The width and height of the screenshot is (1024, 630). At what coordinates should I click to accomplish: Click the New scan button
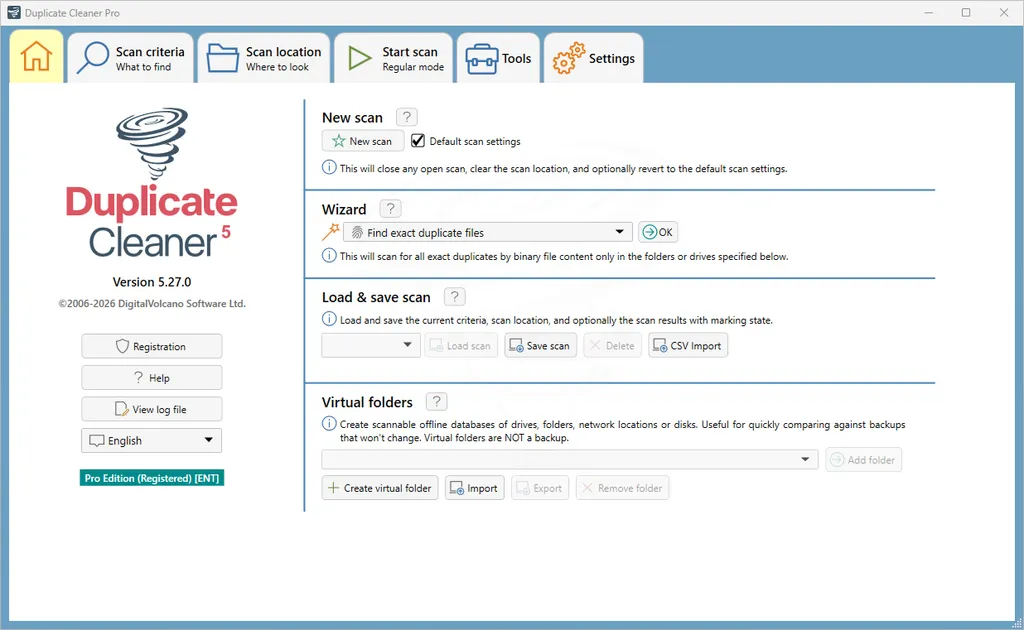(362, 140)
